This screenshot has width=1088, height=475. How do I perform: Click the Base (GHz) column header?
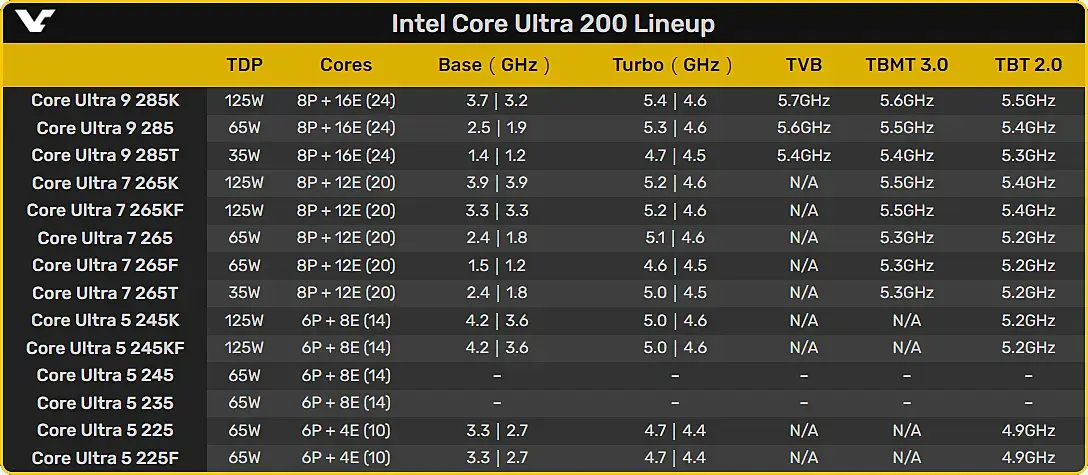494,65
